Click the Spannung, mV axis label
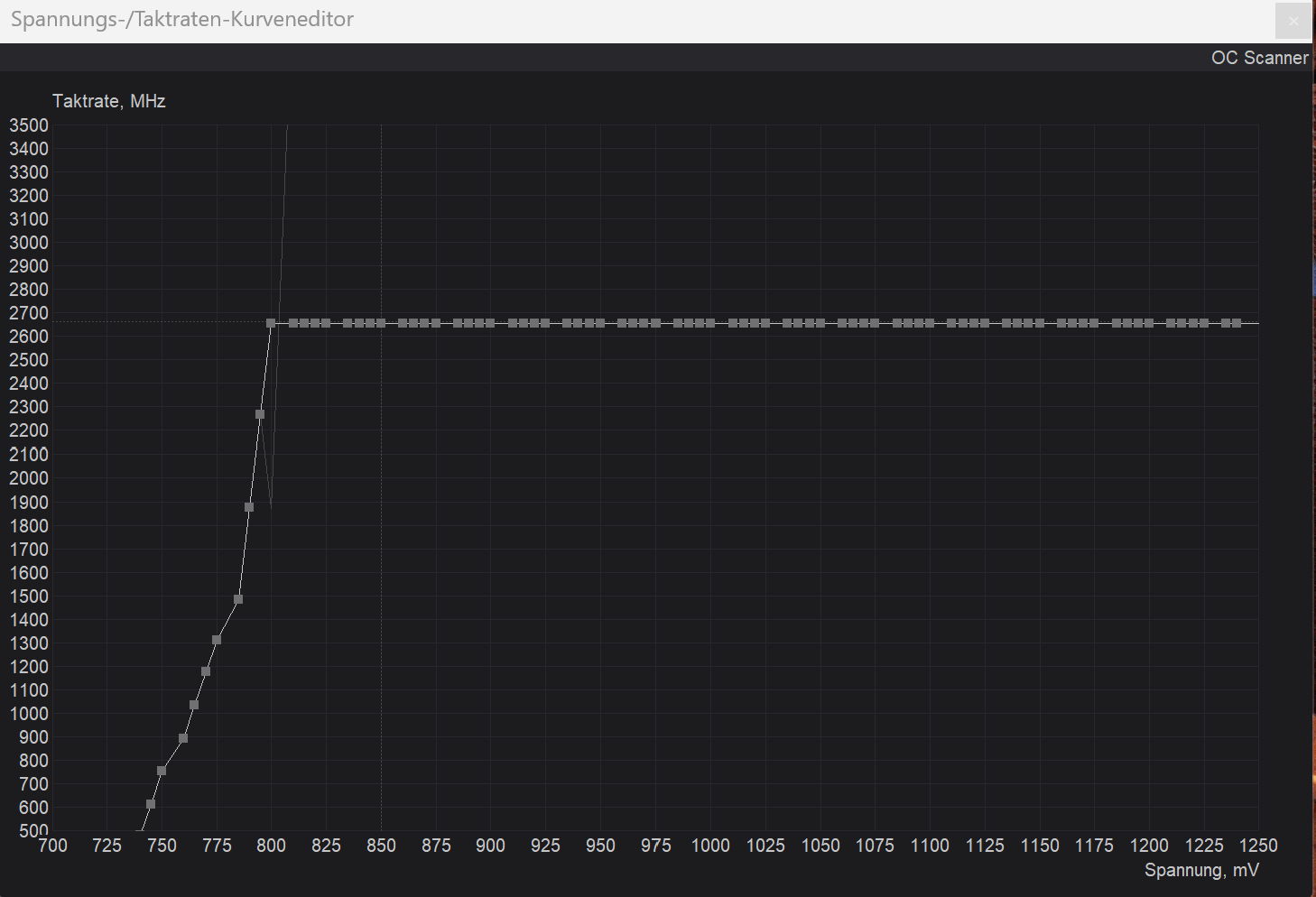1316x897 pixels. click(1201, 870)
